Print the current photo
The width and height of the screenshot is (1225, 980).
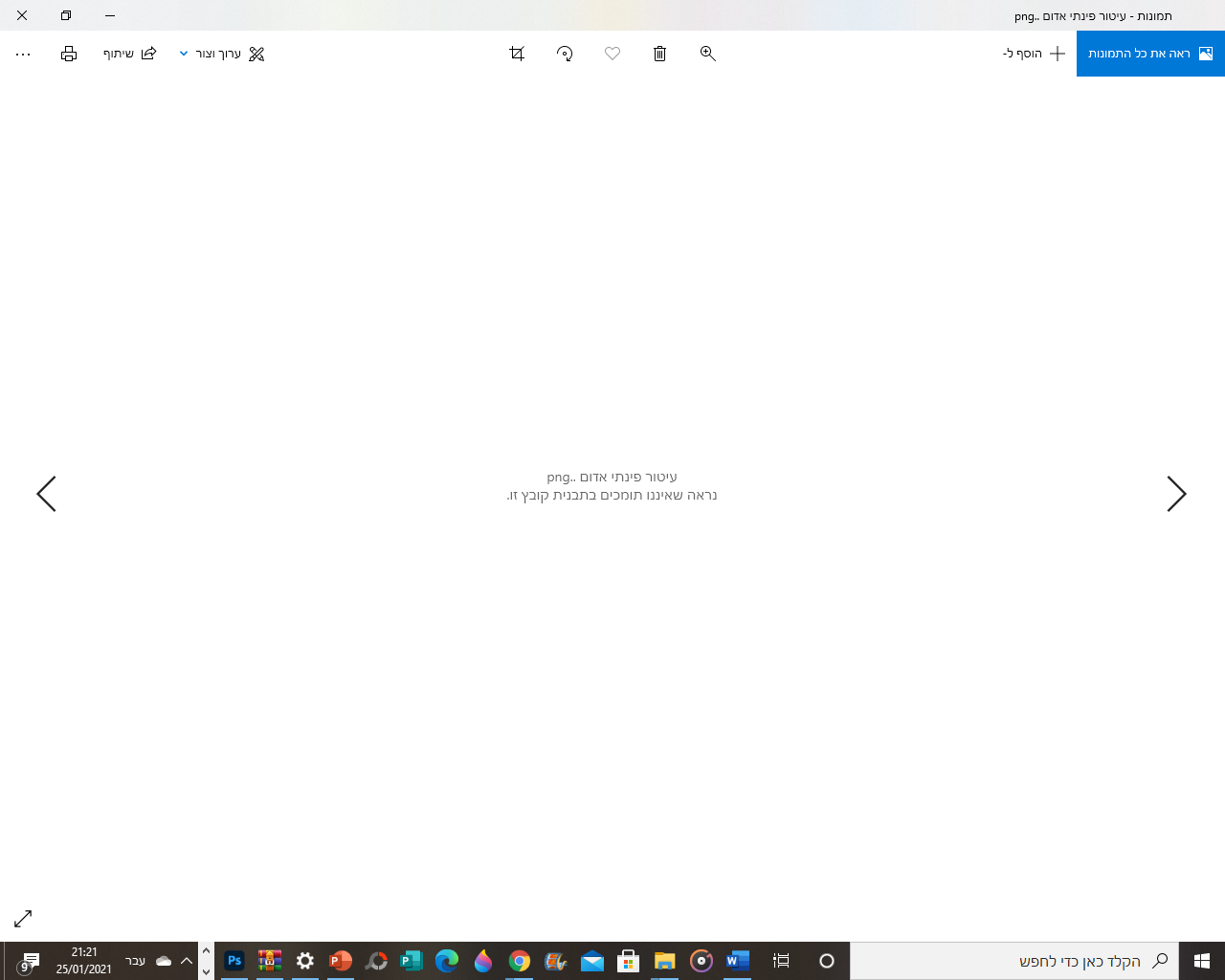pyautogui.click(x=68, y=54)
